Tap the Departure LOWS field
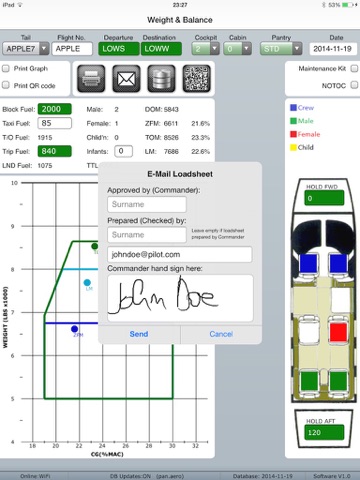Image resolution: width=360 pixels, height=480 pixels. tap(119, 49)
